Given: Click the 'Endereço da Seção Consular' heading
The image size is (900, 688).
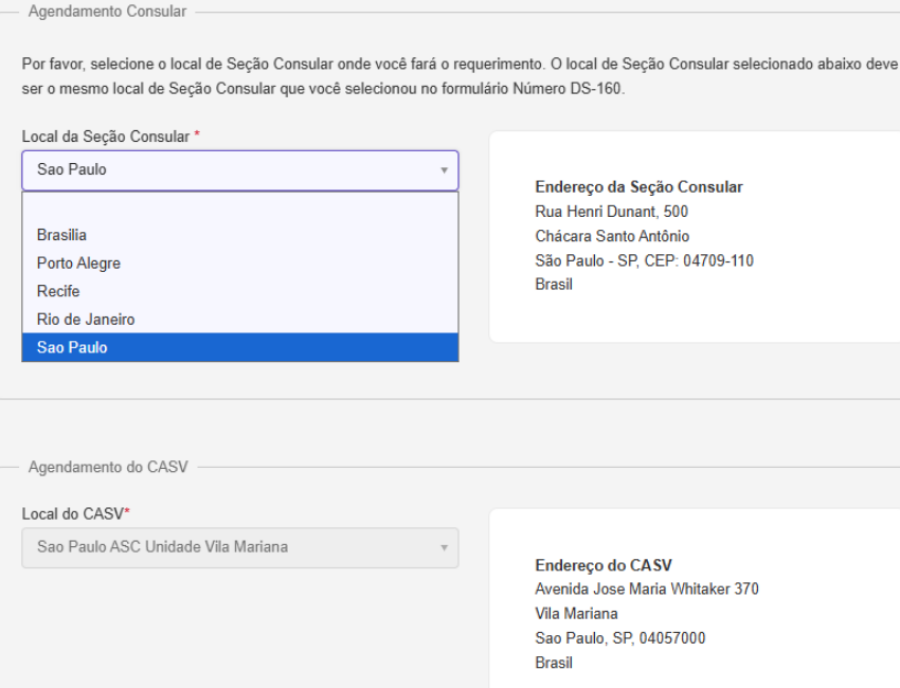Looking at the screenshot, I should pyautogui.click(x=639, y=187).
